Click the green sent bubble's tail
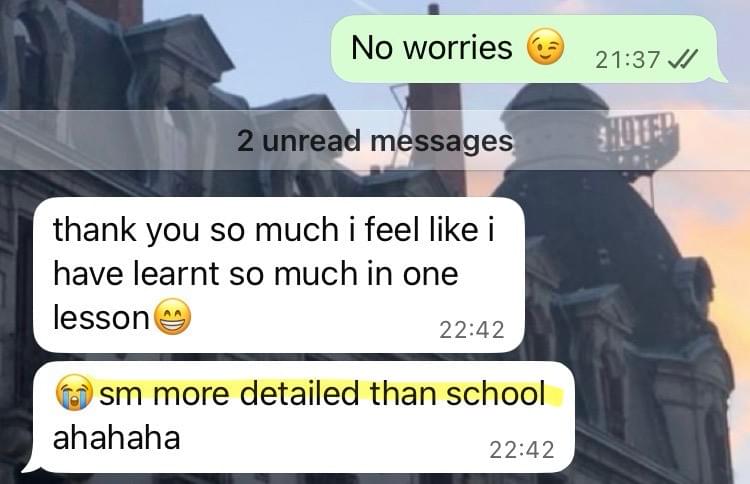Screen dimensions: 750x484 [x=719, y=76]
